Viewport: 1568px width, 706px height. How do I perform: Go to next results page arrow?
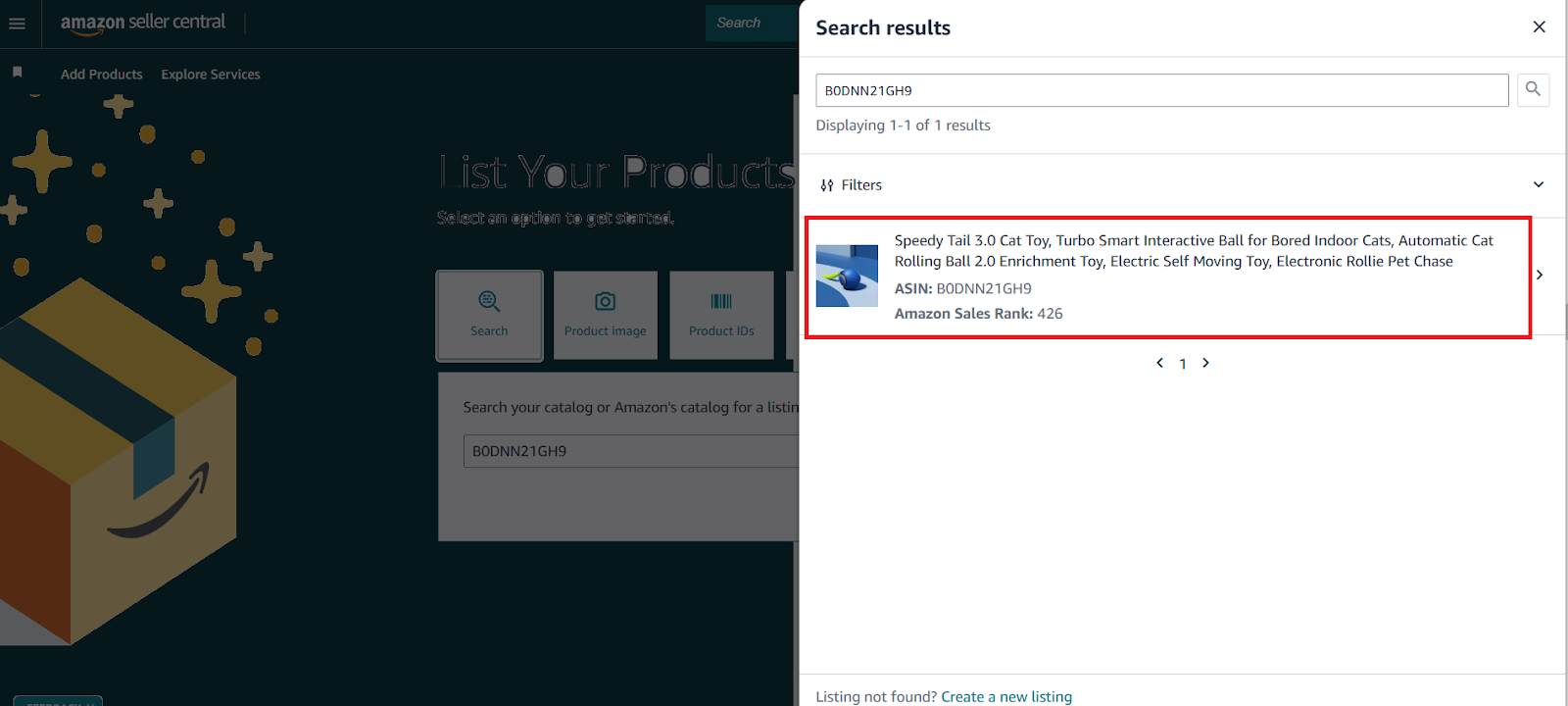(1205, 363)
